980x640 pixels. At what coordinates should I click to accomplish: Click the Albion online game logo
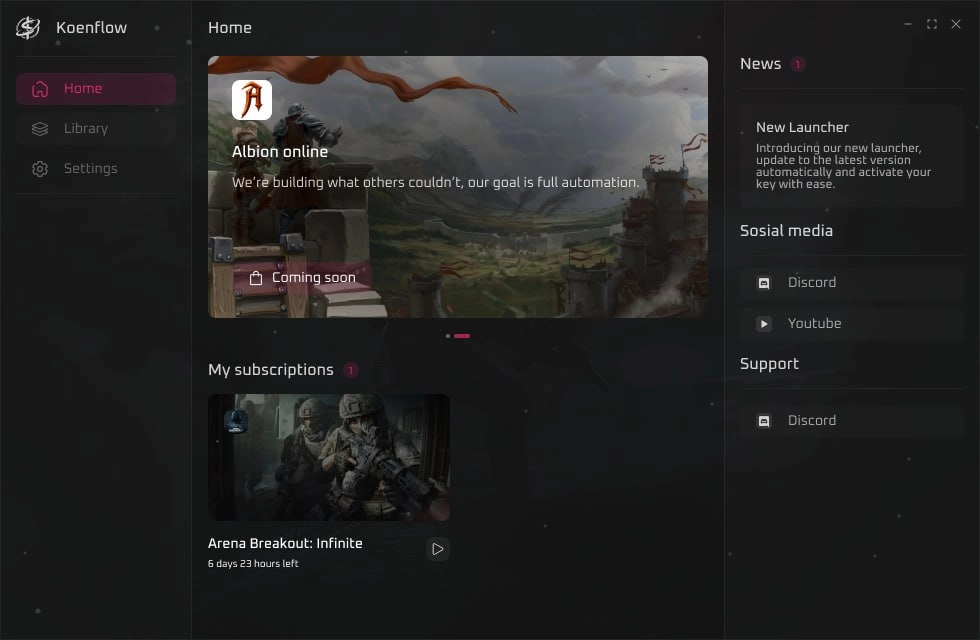[252, 100]
